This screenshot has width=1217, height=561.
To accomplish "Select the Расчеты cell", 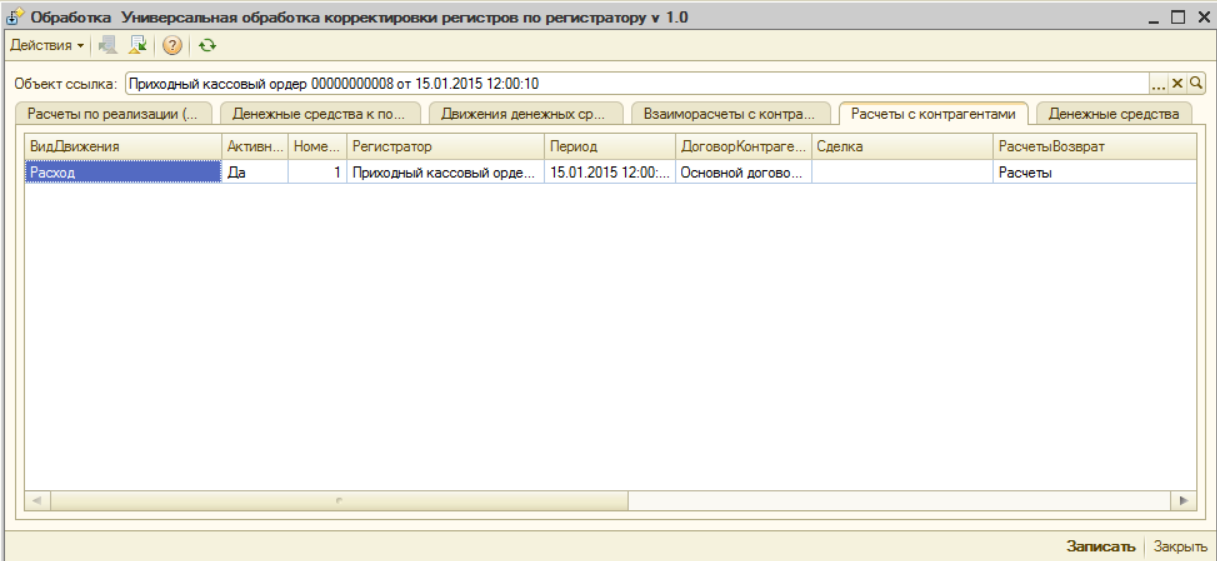I will pos(1095,172).
